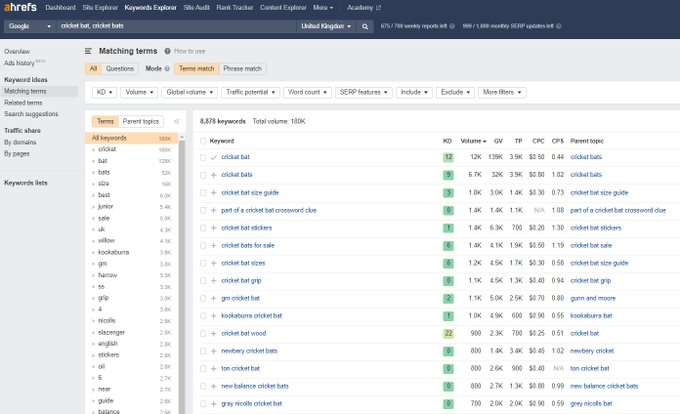Check the 'cricket bat size guide' row checkbox
This screenshot has height=414, width=680.
pyautogui.click(x=203, y=193)
